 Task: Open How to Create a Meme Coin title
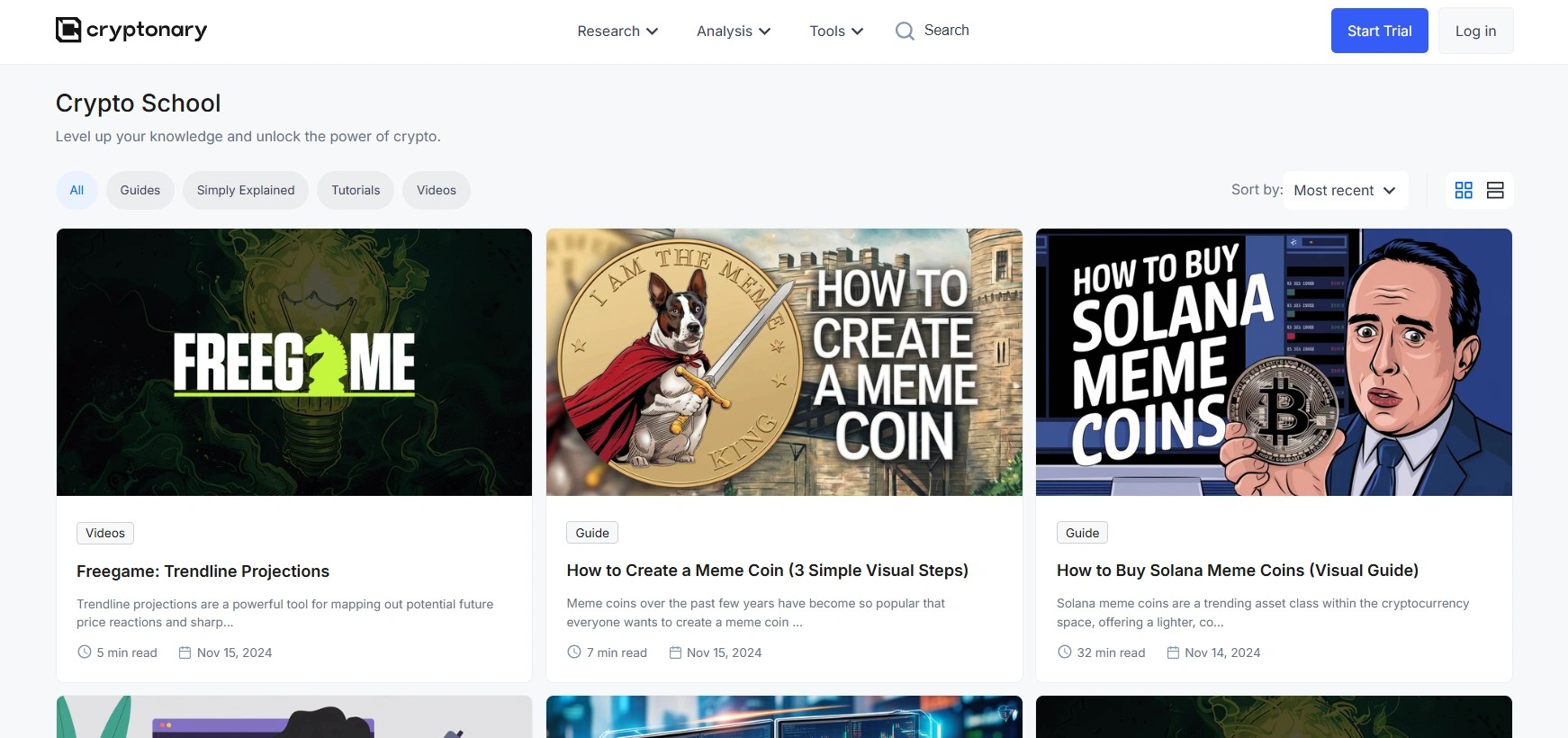click(x=768, y=571)
